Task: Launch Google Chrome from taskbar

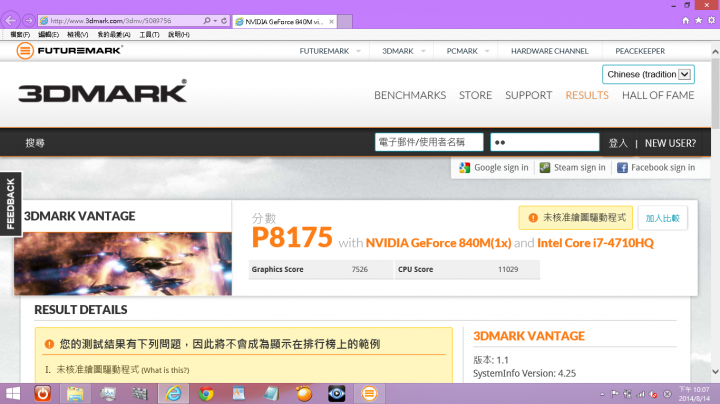Action: click(x=206, y=393)
